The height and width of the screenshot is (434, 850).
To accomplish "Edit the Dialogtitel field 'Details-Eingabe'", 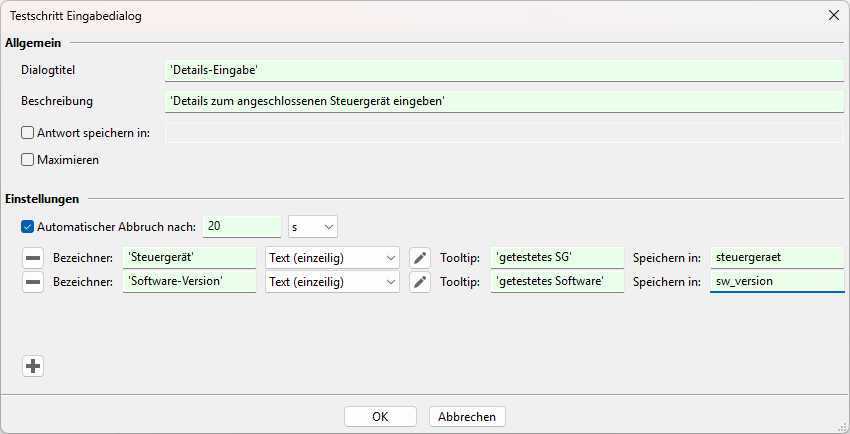I will pos(504,70).
